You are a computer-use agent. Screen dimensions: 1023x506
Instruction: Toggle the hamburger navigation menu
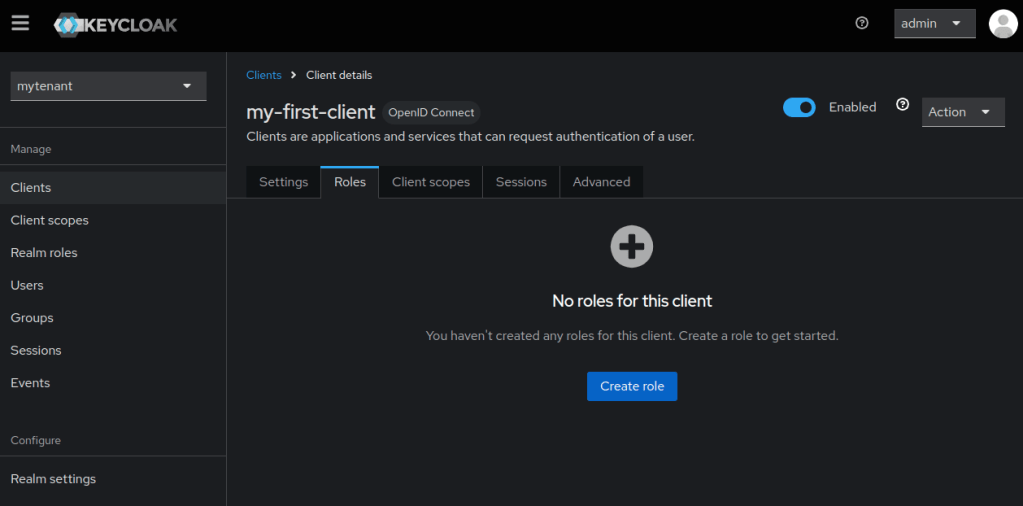tap(20, 24)
